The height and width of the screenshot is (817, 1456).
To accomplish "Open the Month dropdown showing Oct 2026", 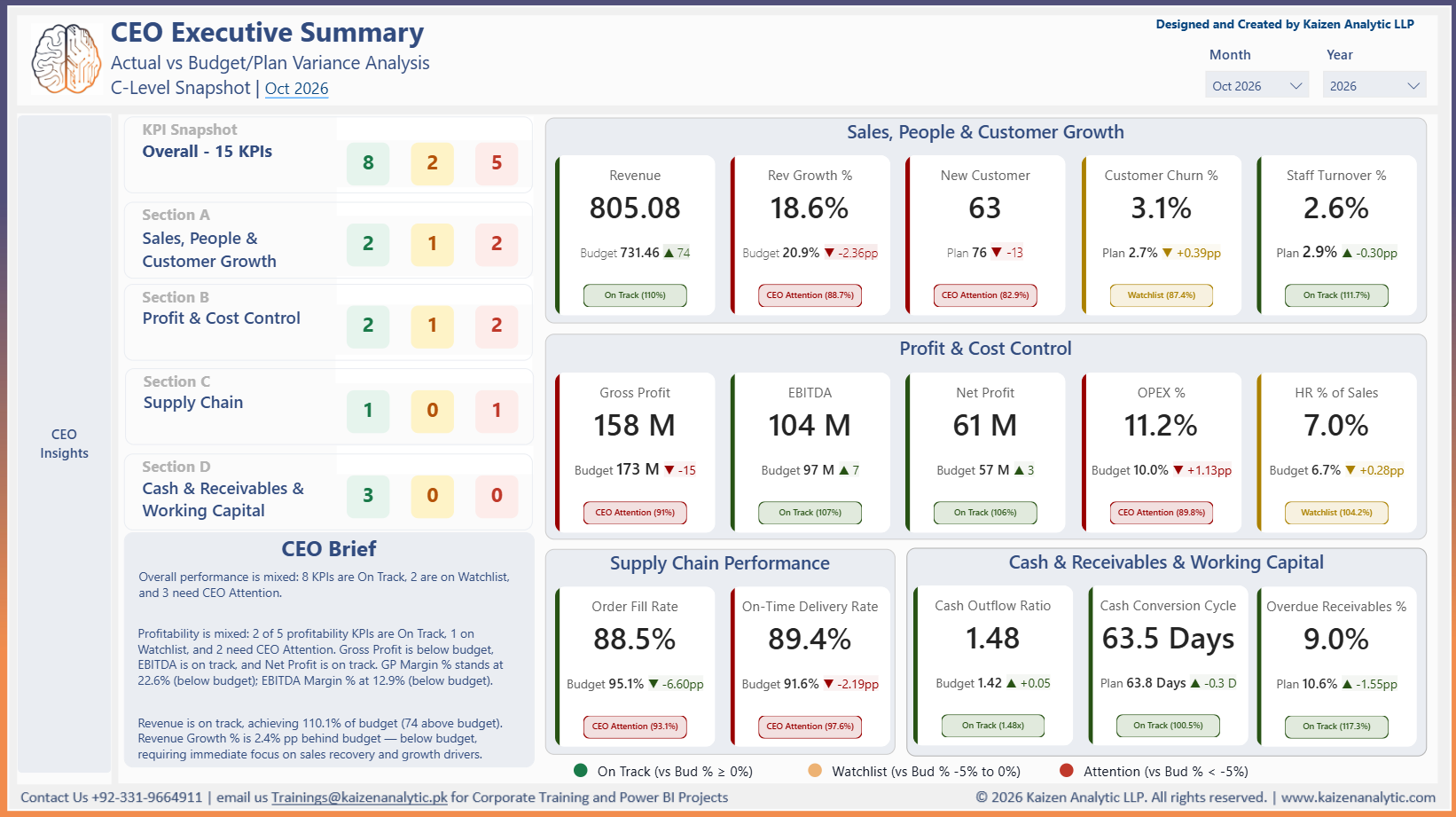I will [x=1257, y=86].
